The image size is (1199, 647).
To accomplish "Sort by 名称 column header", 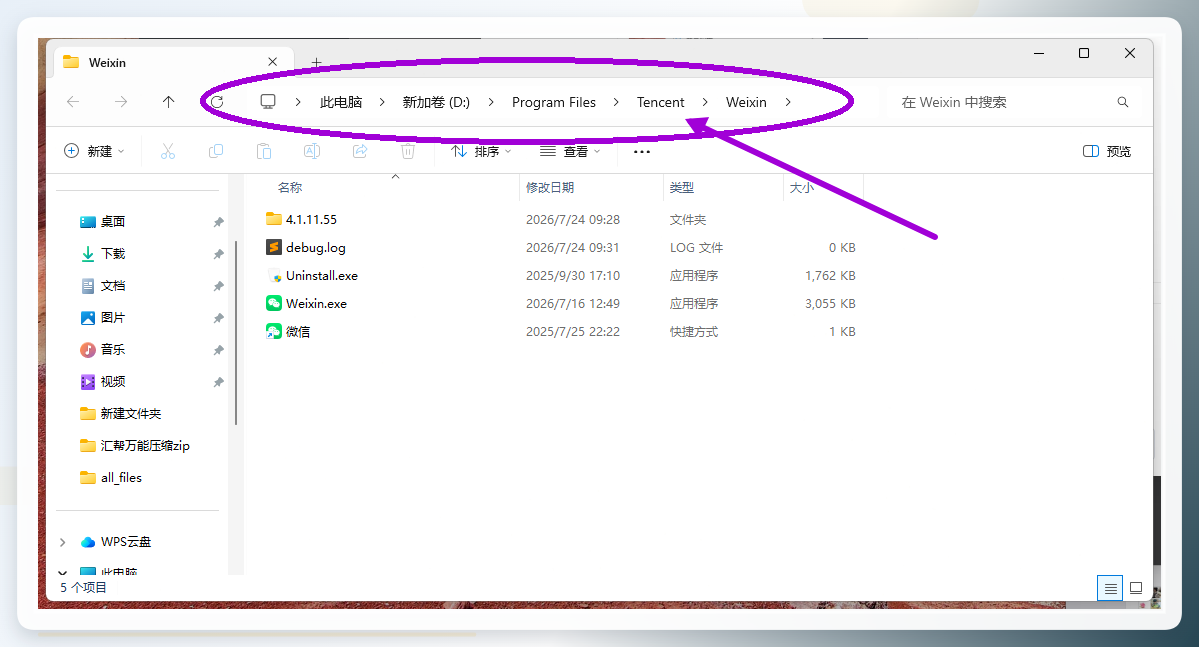I will 290,187.
